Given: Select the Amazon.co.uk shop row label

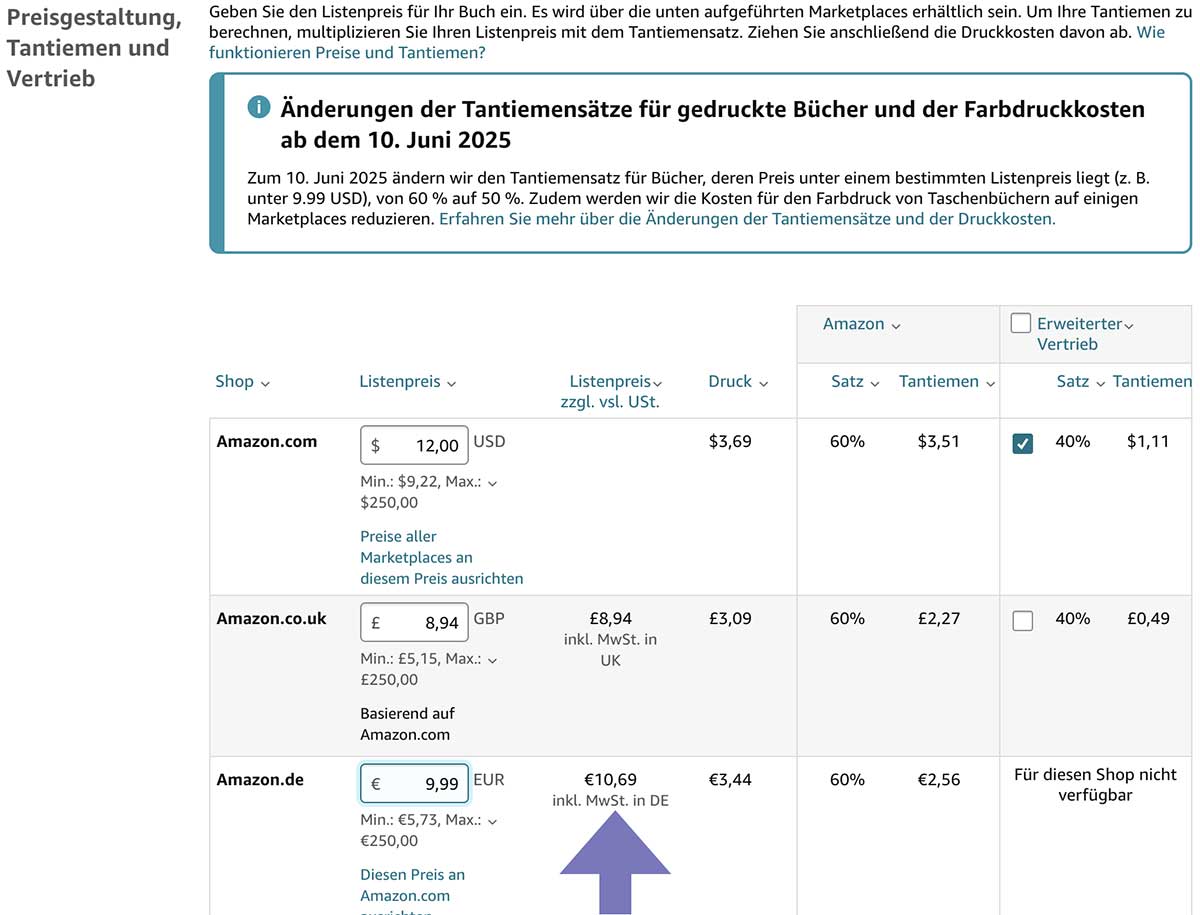Looking at the screenshot, I should [271, 618].
